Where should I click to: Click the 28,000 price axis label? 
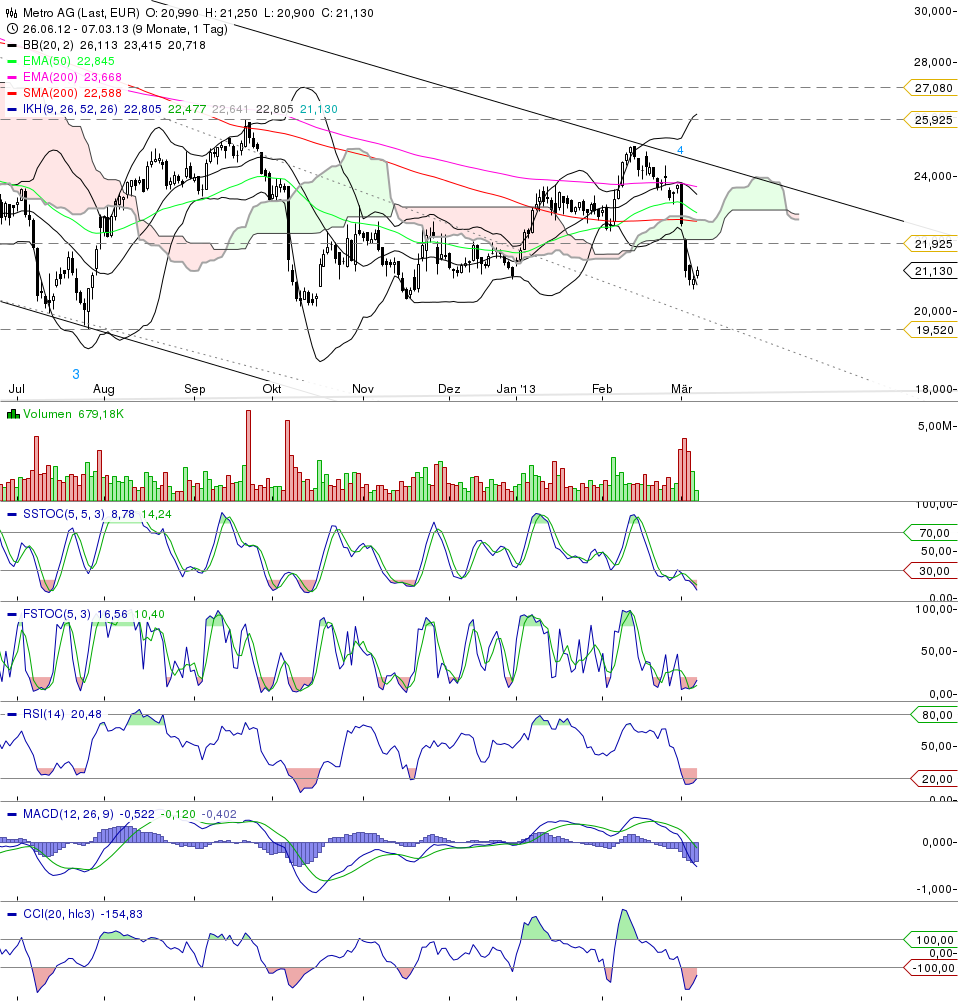(x=934, y=63)
